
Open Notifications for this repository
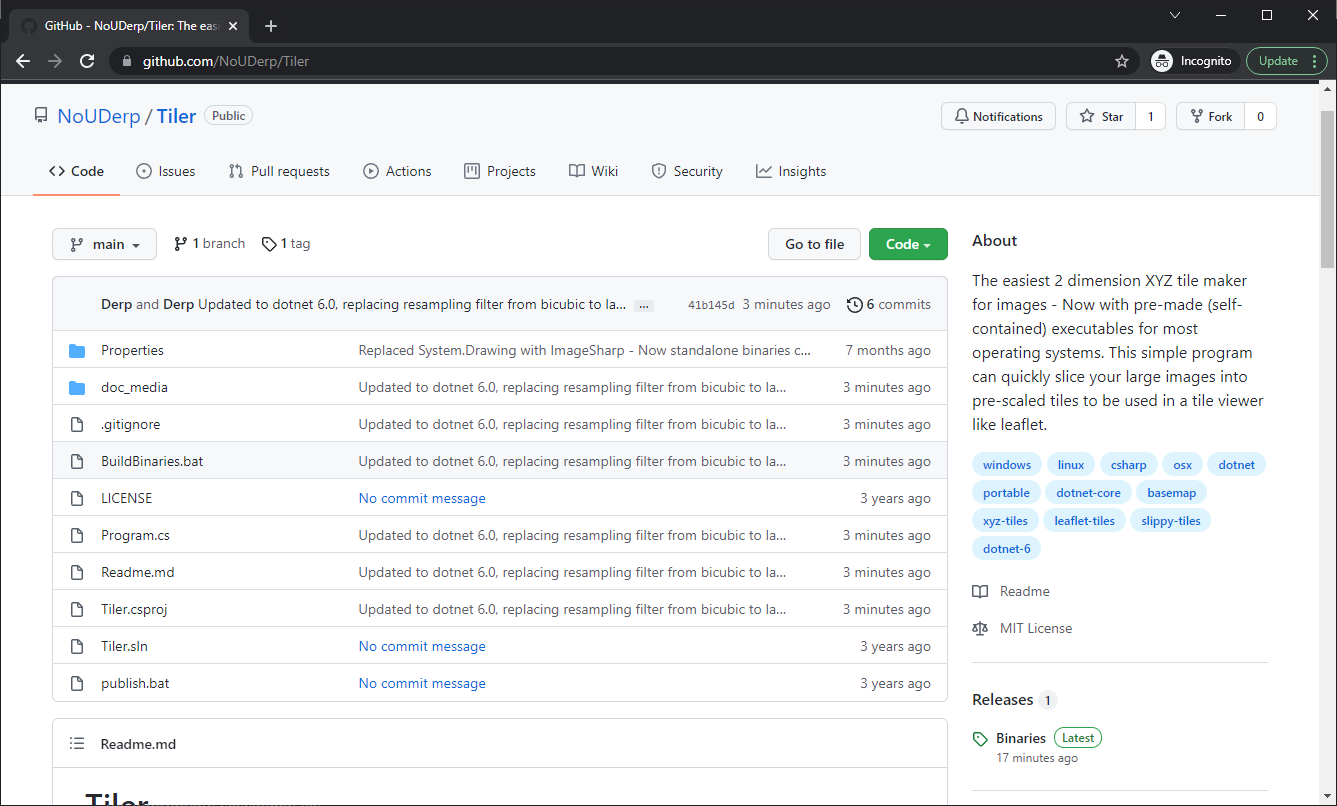(998, 117)
